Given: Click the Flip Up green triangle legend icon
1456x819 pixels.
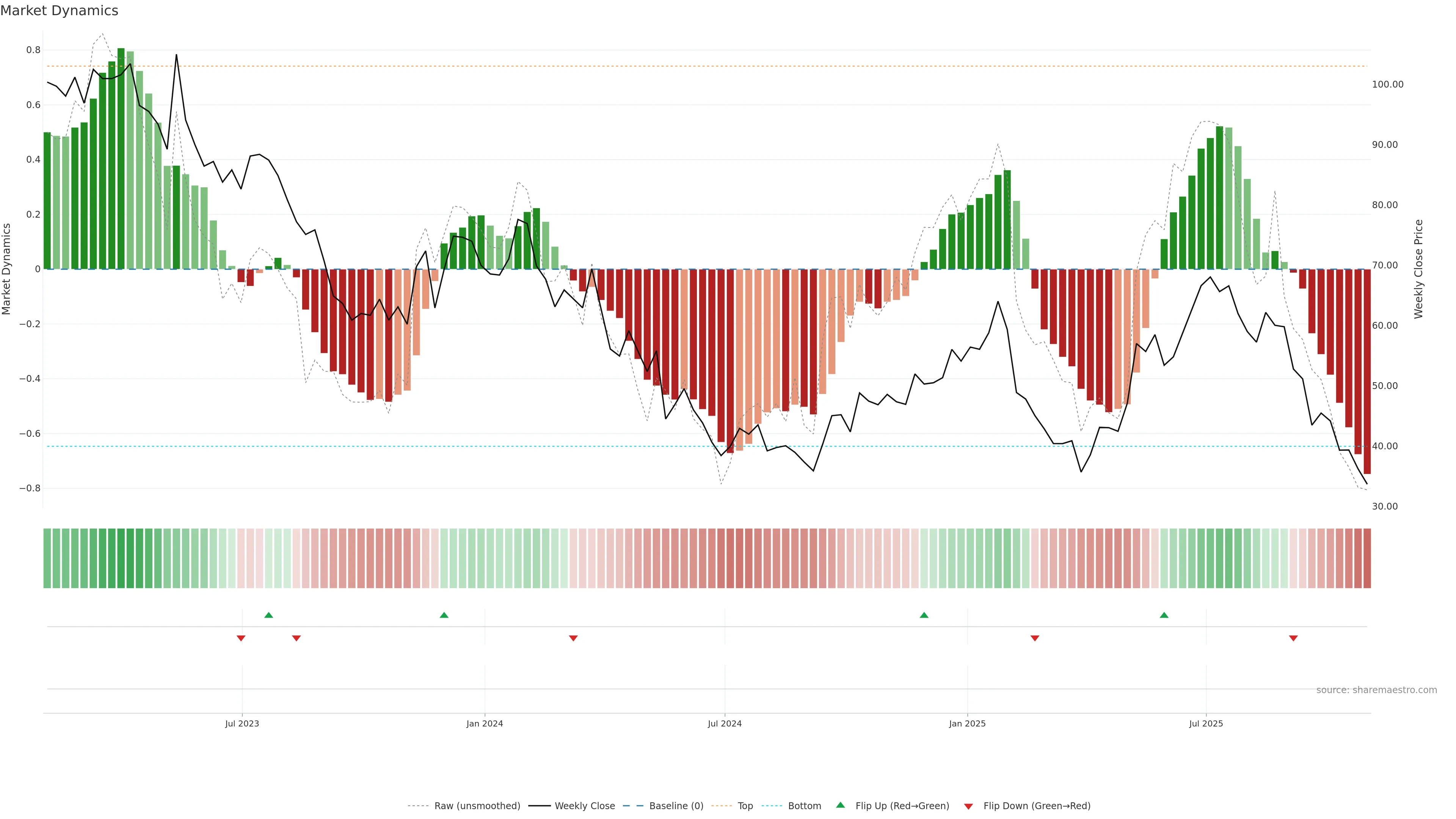Looking at the screenshot, I should [841, 805].
